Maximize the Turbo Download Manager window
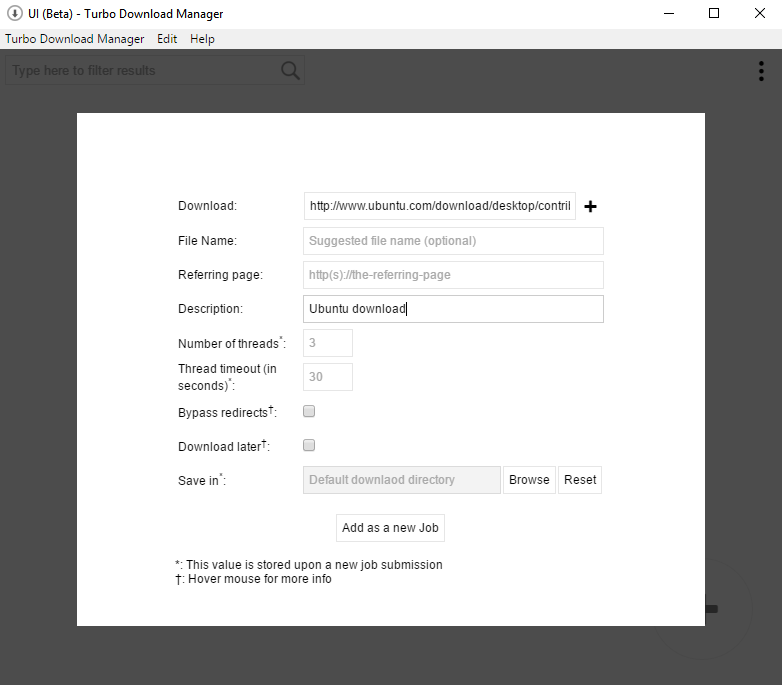Viewport: 782px width, 685px height. point(714,14)
